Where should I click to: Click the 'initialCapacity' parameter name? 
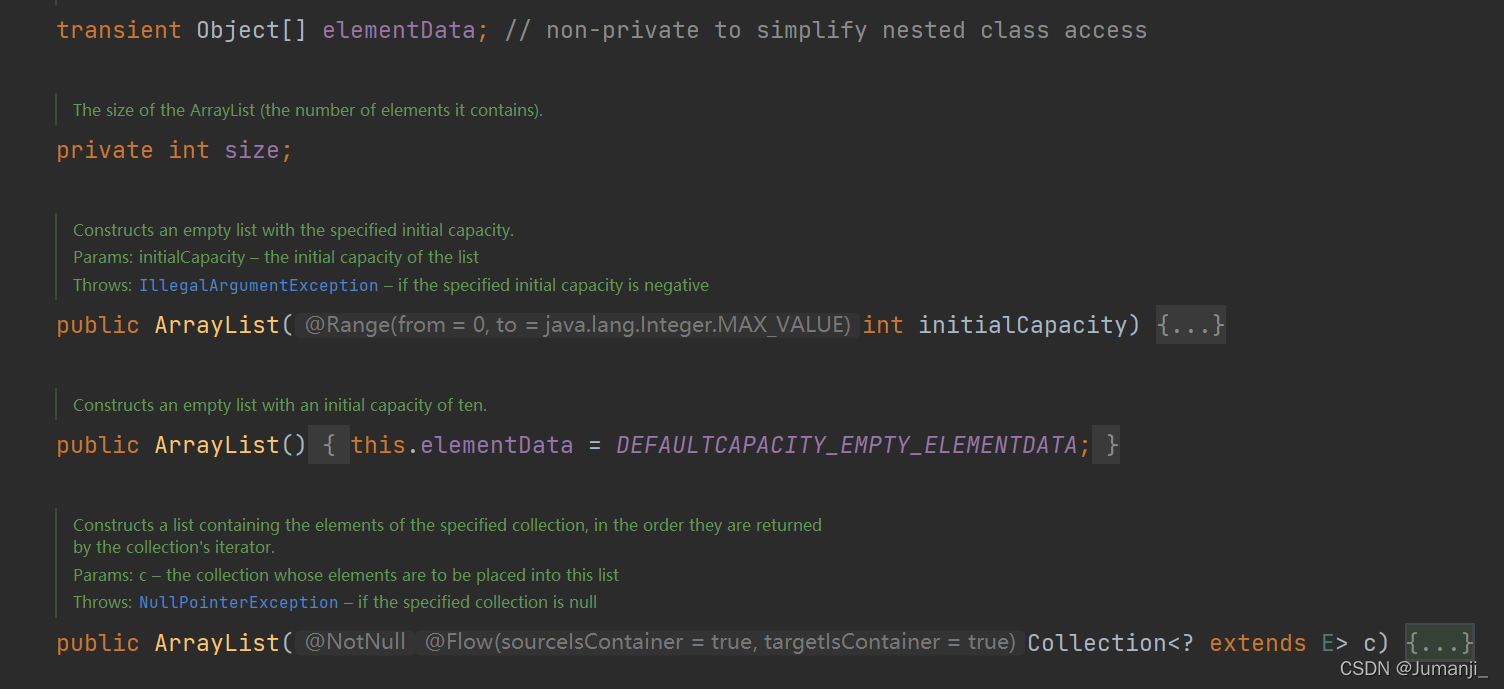(x=1022, y=325)
